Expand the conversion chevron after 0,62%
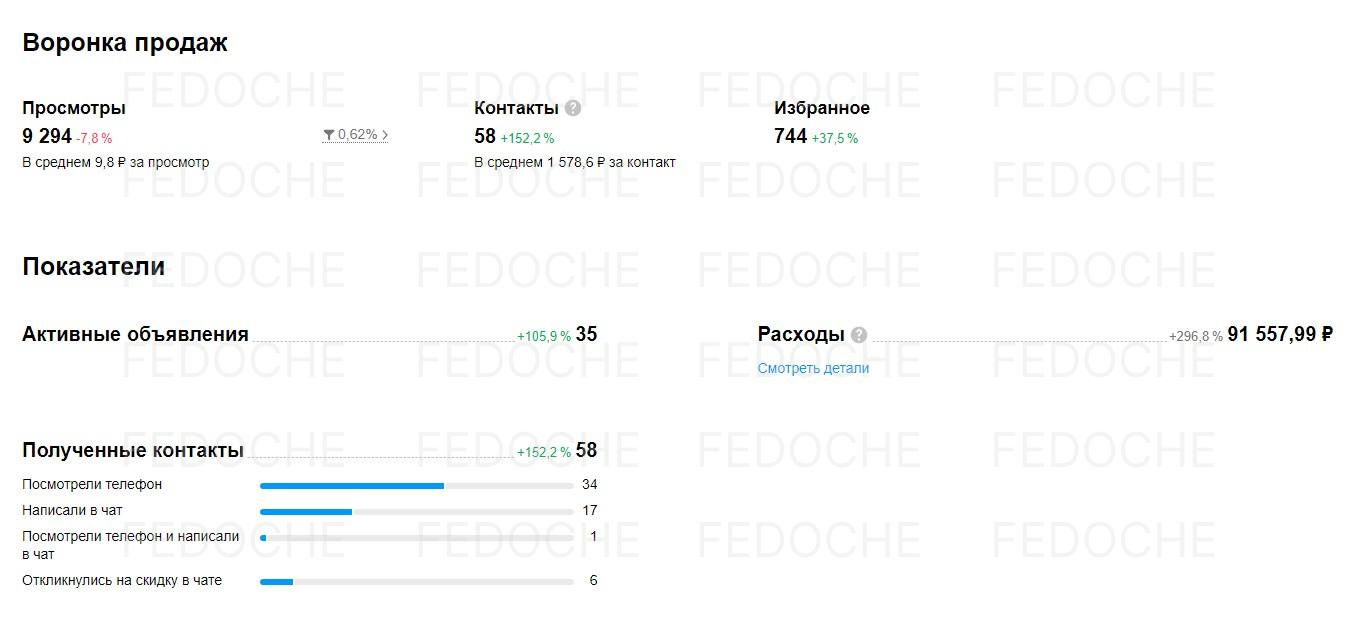The image size is (1356, 630). click(385, 134)
